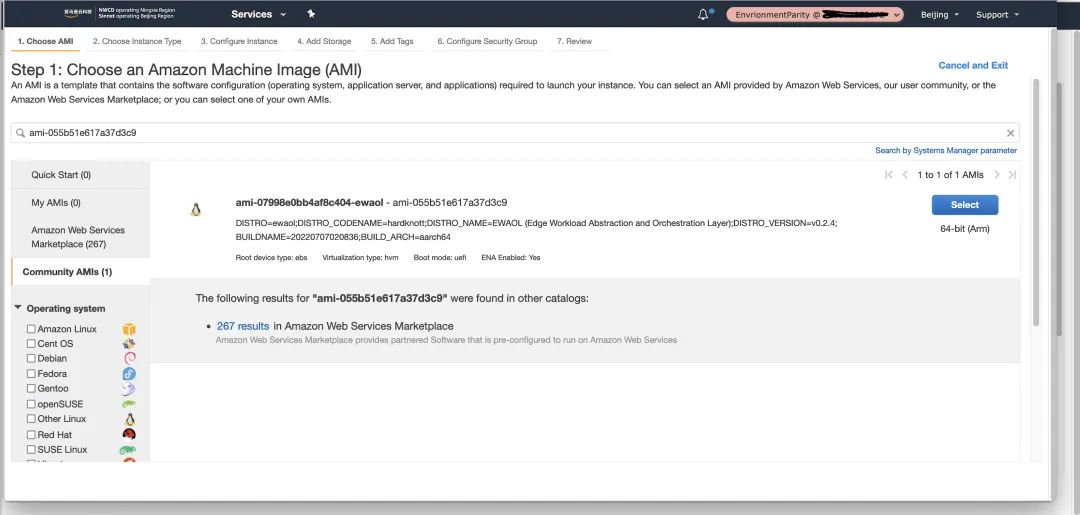Check the Amazon Linux filter
Viewport: 1080px width, 515px height.
coord(31,329)
